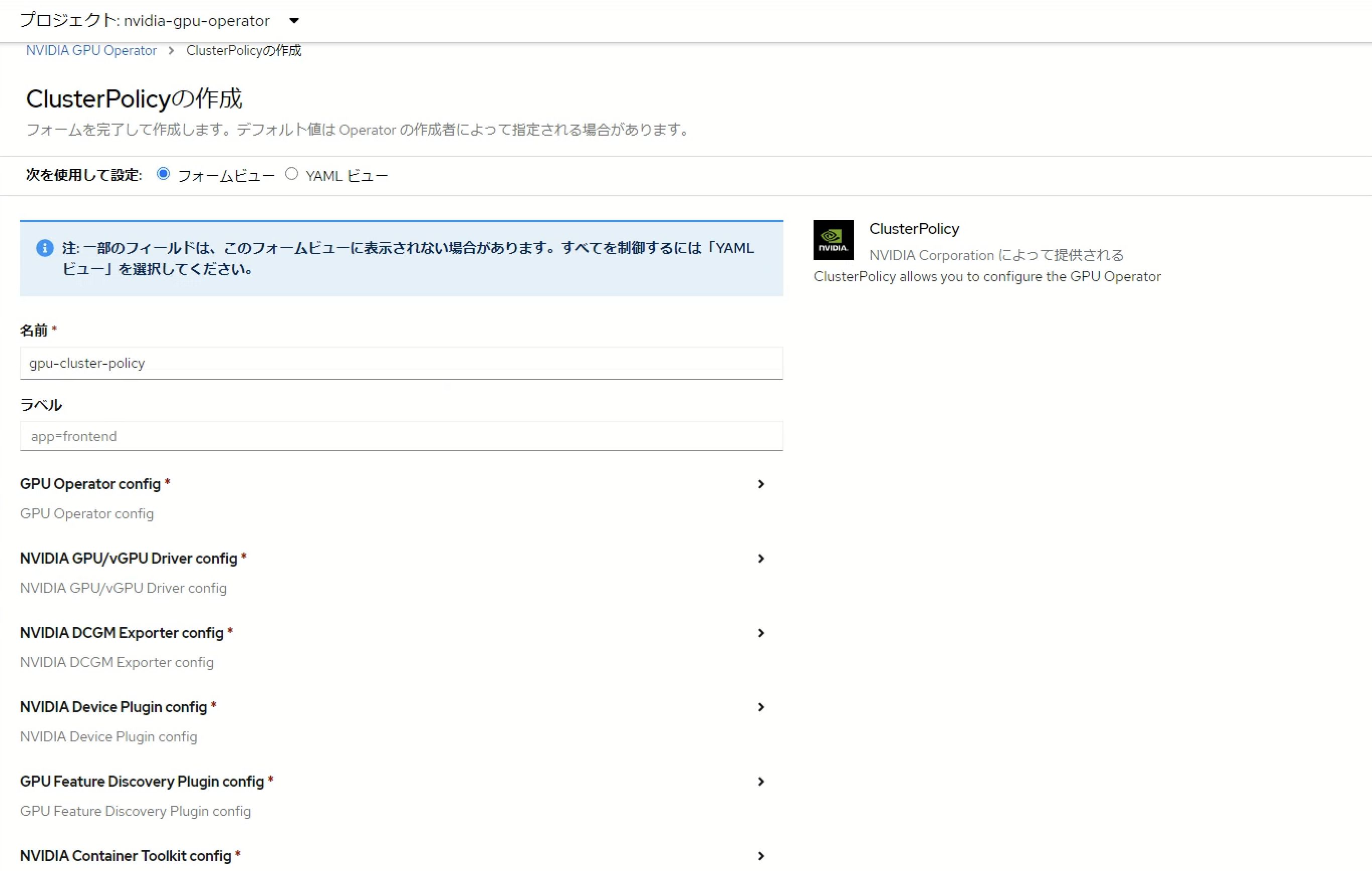Open the project selector dropdown nvidia-gpu-operator
The image size is (1372, 871).
(x=160, y=21)
